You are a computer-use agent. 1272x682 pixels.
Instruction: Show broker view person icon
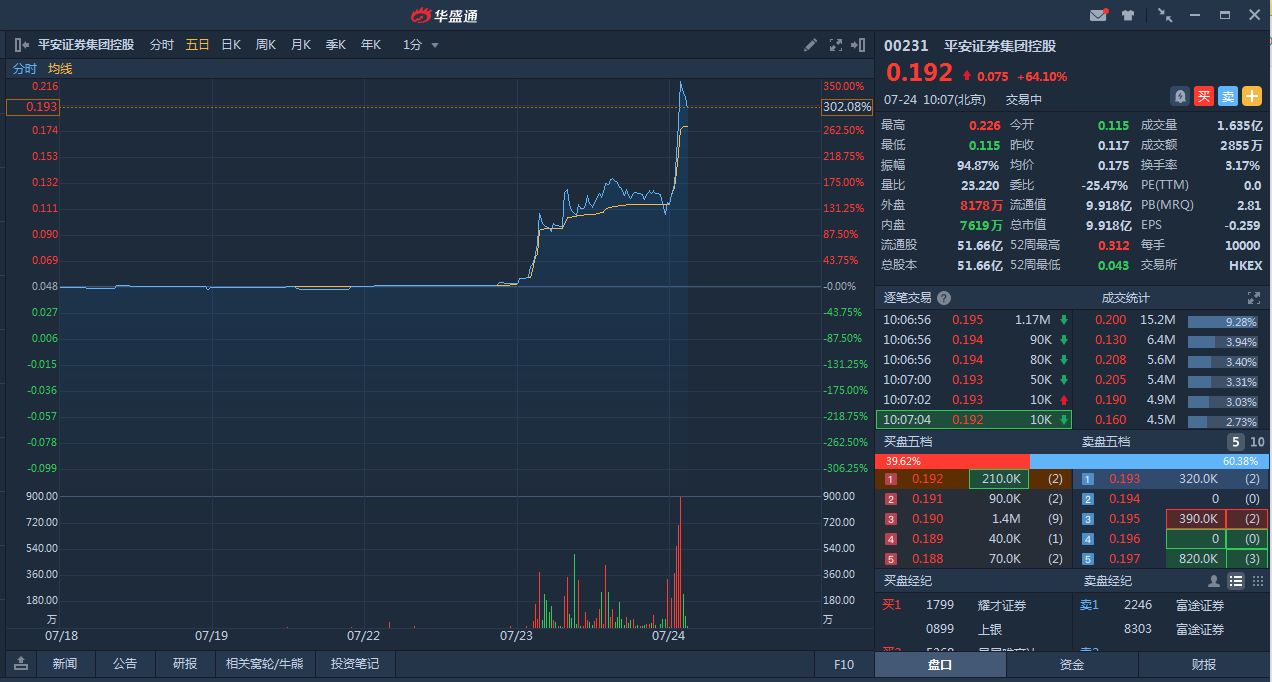coord(1214,581)
